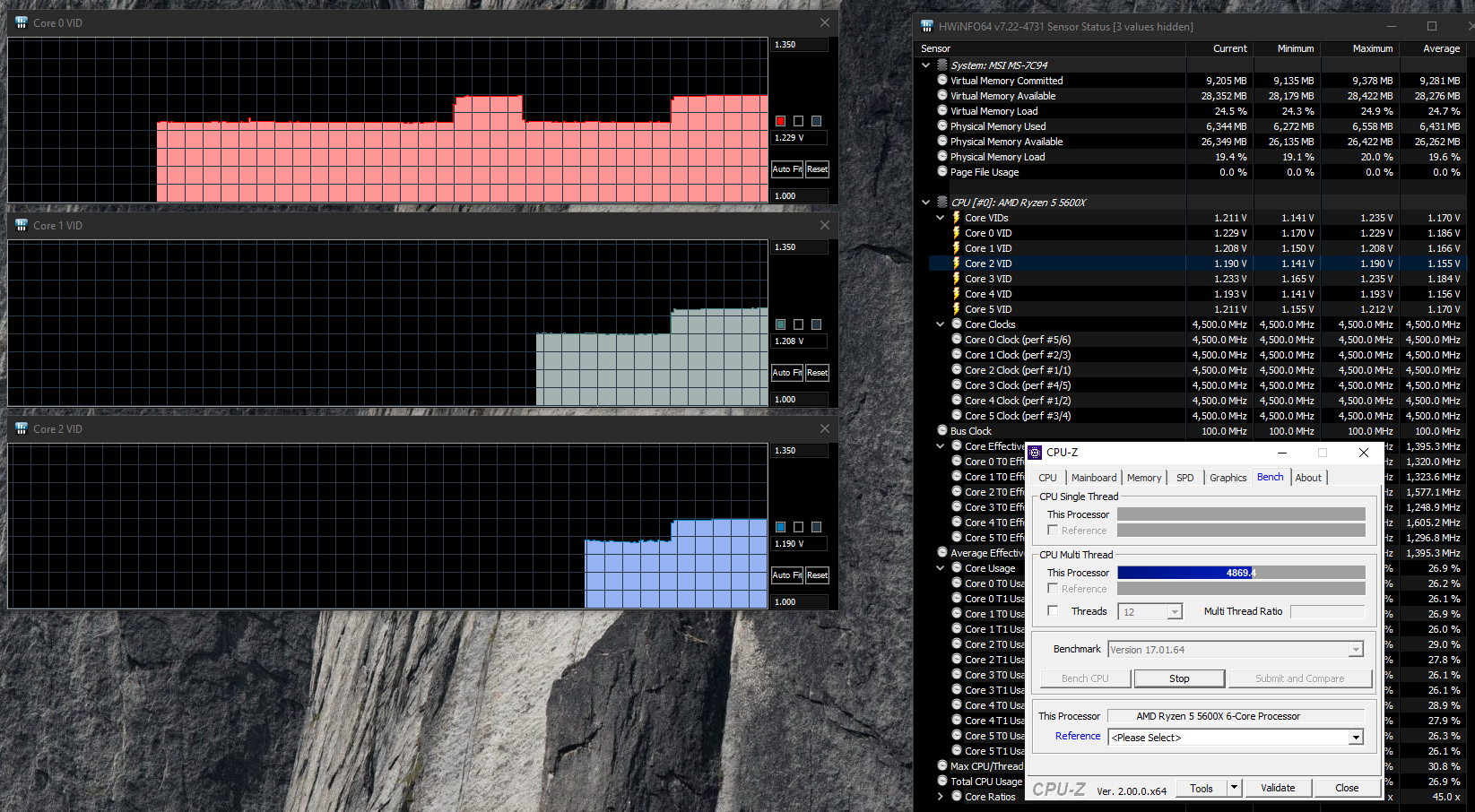This screenshot has height=812, width=1475.
Task: Click the gauge icon beside Core 0 Clock (perf #5/6)
Action: coord(957,339)
